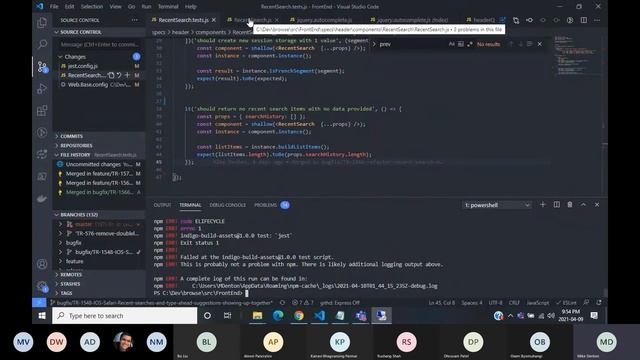This screenshot has width=640, height=360.
Task: Select 'Uncommitted changes' in File History
Action: pos(99,164)
